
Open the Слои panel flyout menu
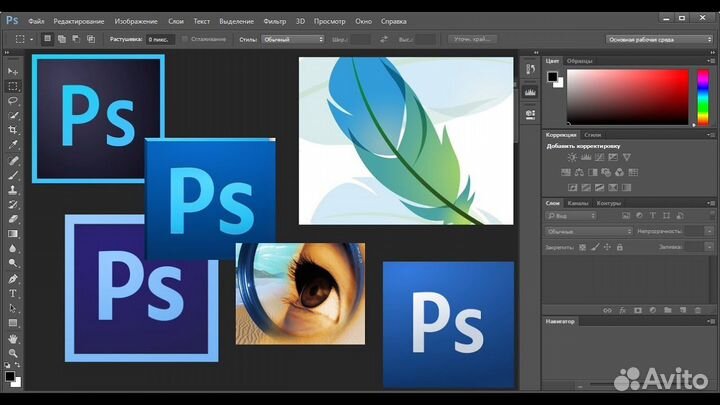click(x=711, y=203)
